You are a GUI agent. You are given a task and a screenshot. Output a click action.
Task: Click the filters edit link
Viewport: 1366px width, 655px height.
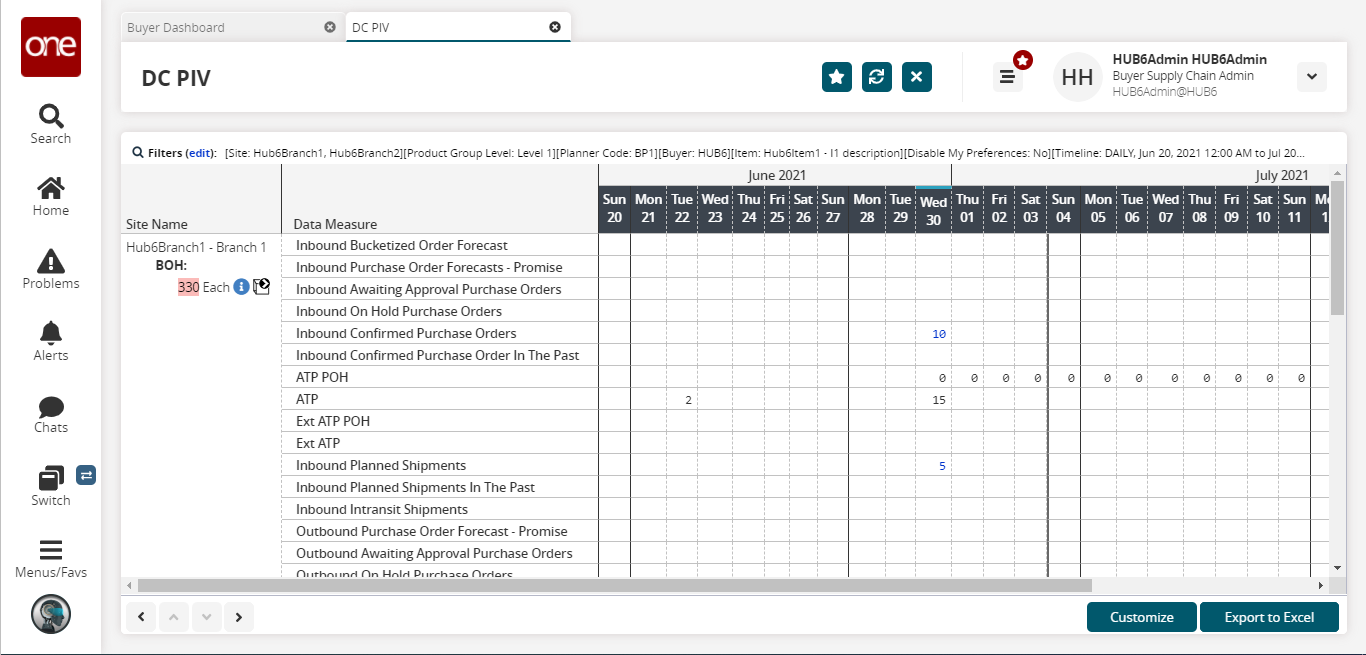200,153
